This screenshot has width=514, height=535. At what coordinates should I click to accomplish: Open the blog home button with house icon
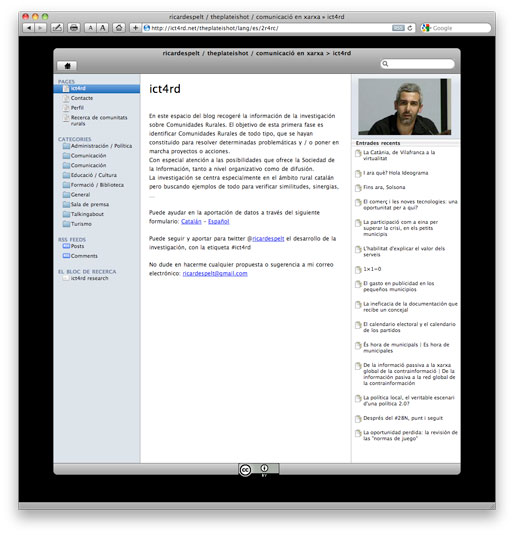(x=67, y=66)
